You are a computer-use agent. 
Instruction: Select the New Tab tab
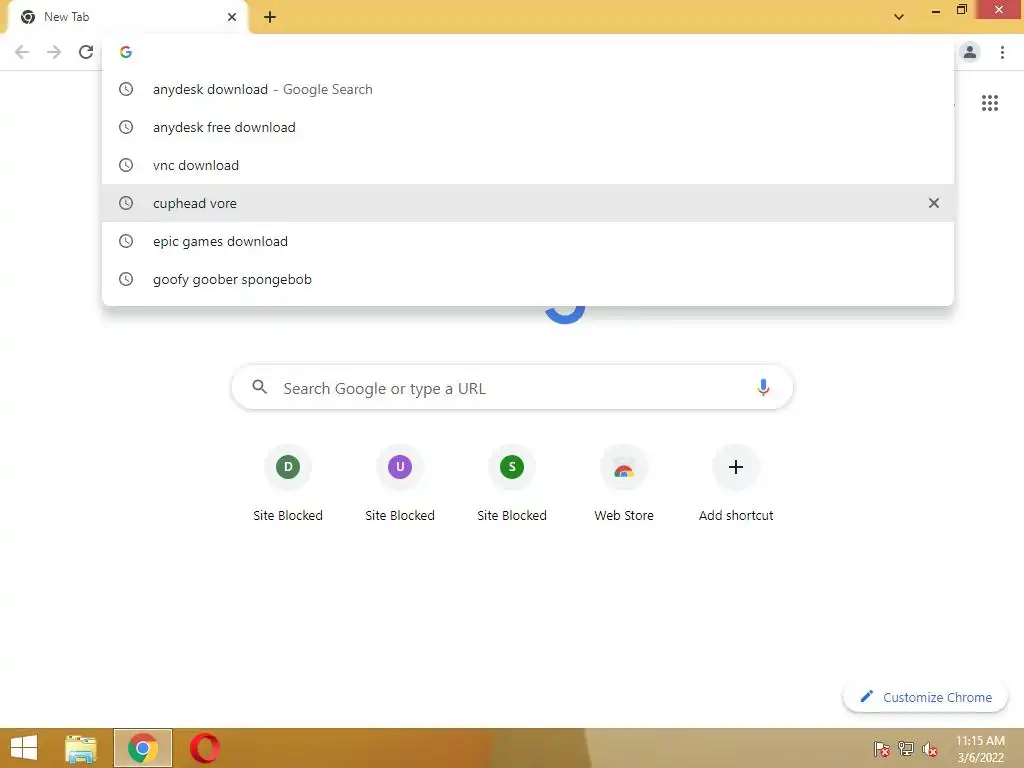coord(127,17)
